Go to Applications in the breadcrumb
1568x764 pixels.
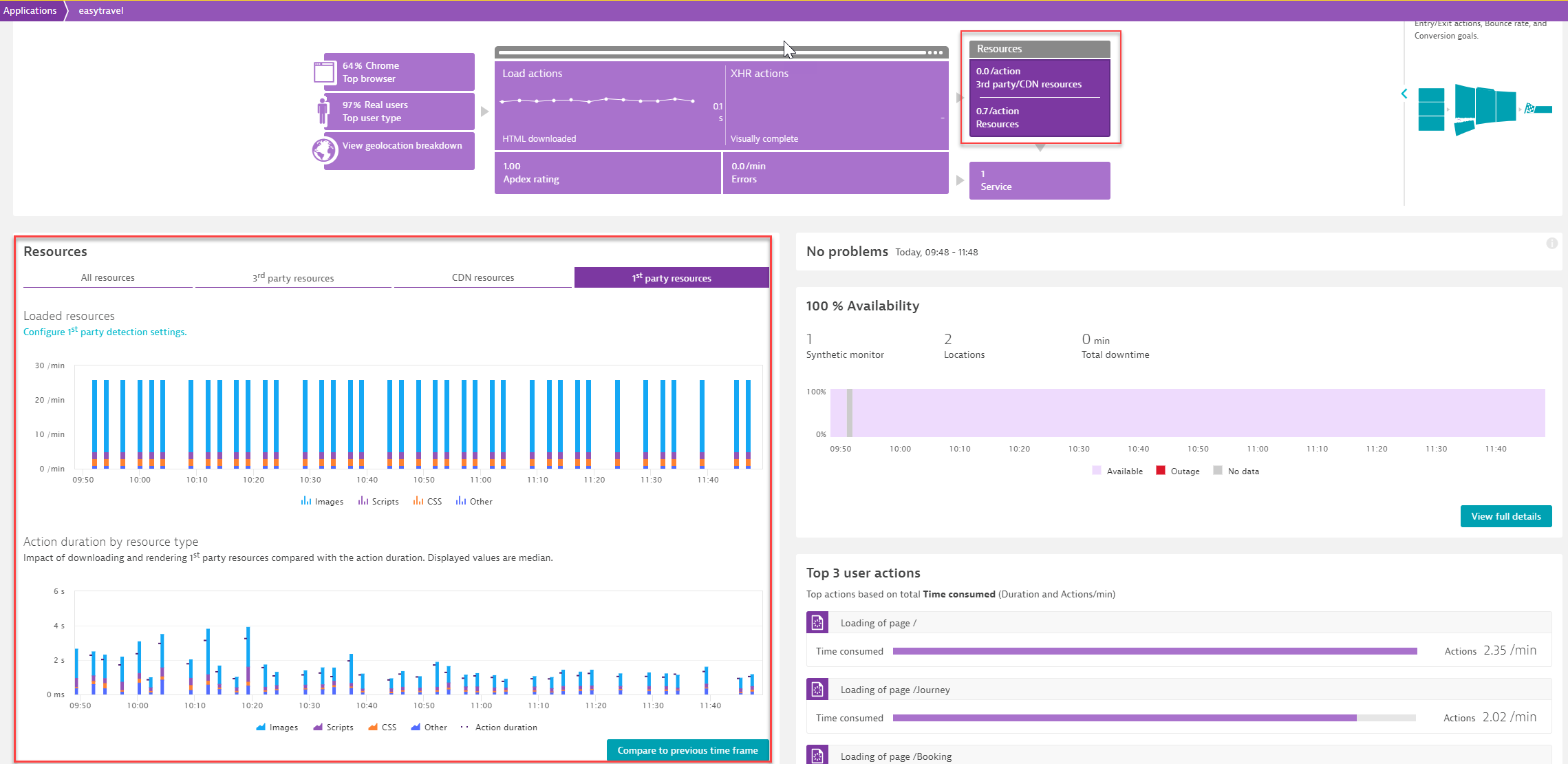pyautogui.click(x=30, y=10)
